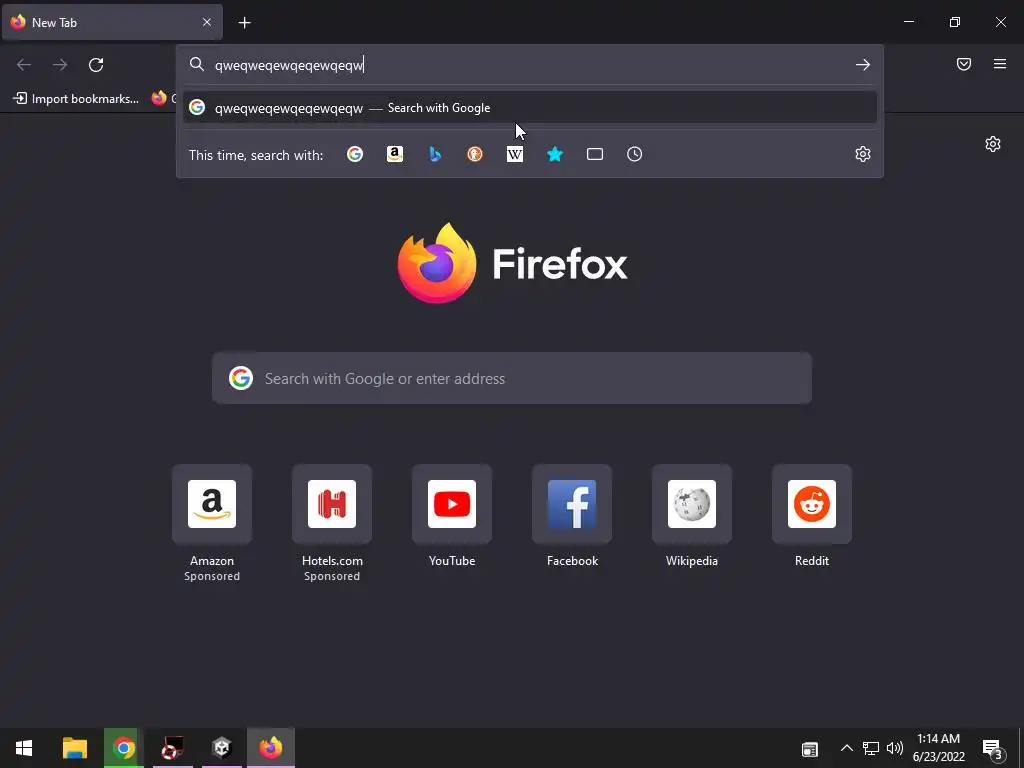Open the volume control in tray
1024x768 pixels.
click(x=895, y=748)
